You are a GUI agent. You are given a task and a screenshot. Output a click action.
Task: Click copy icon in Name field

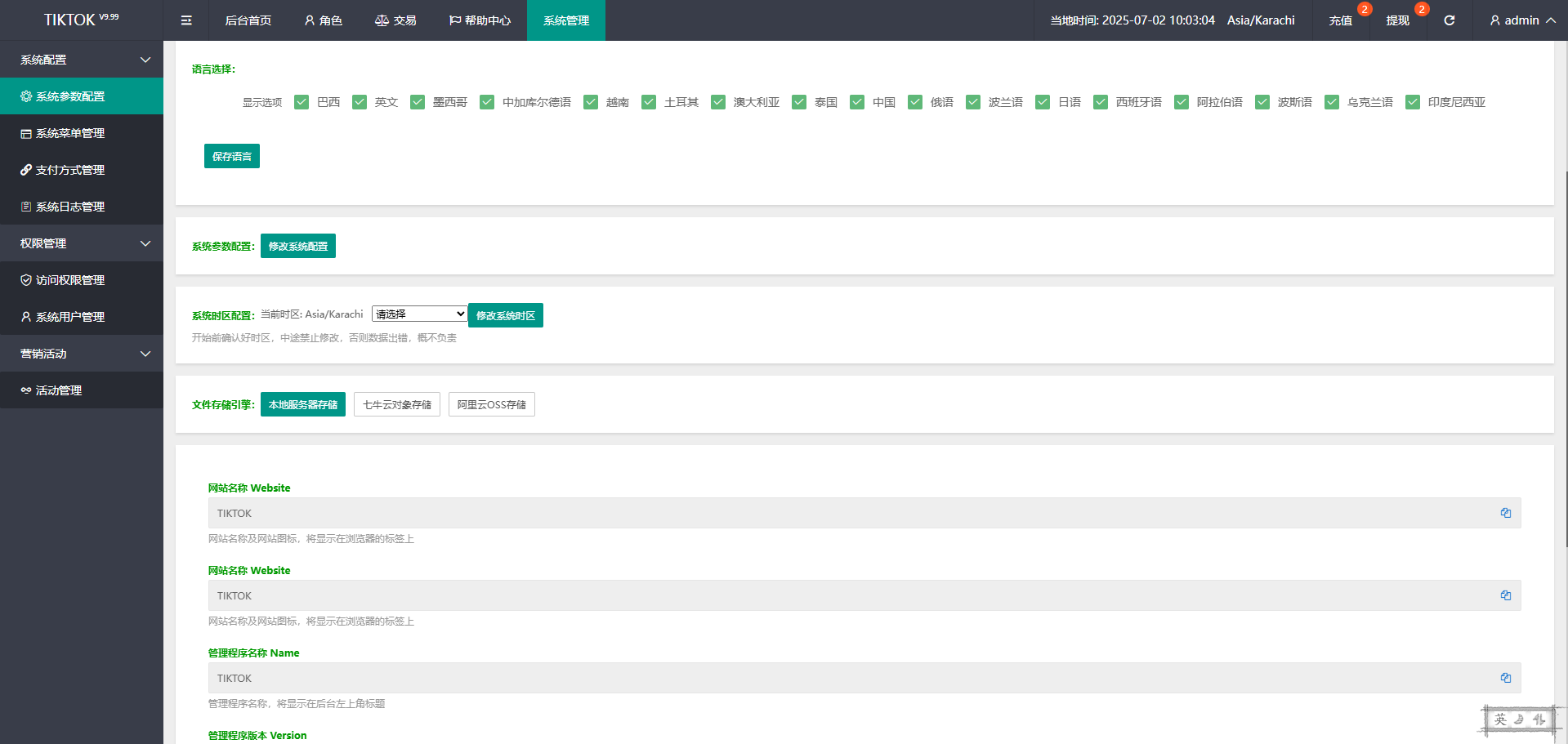(1505, 678)
